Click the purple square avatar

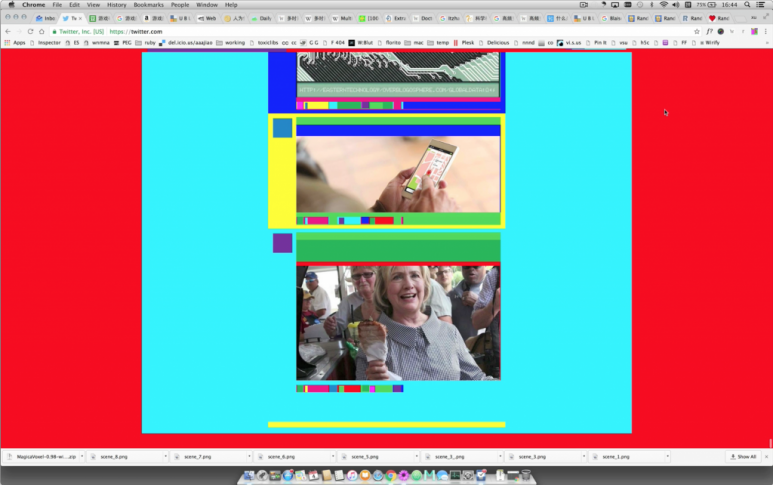pos(283,243)
